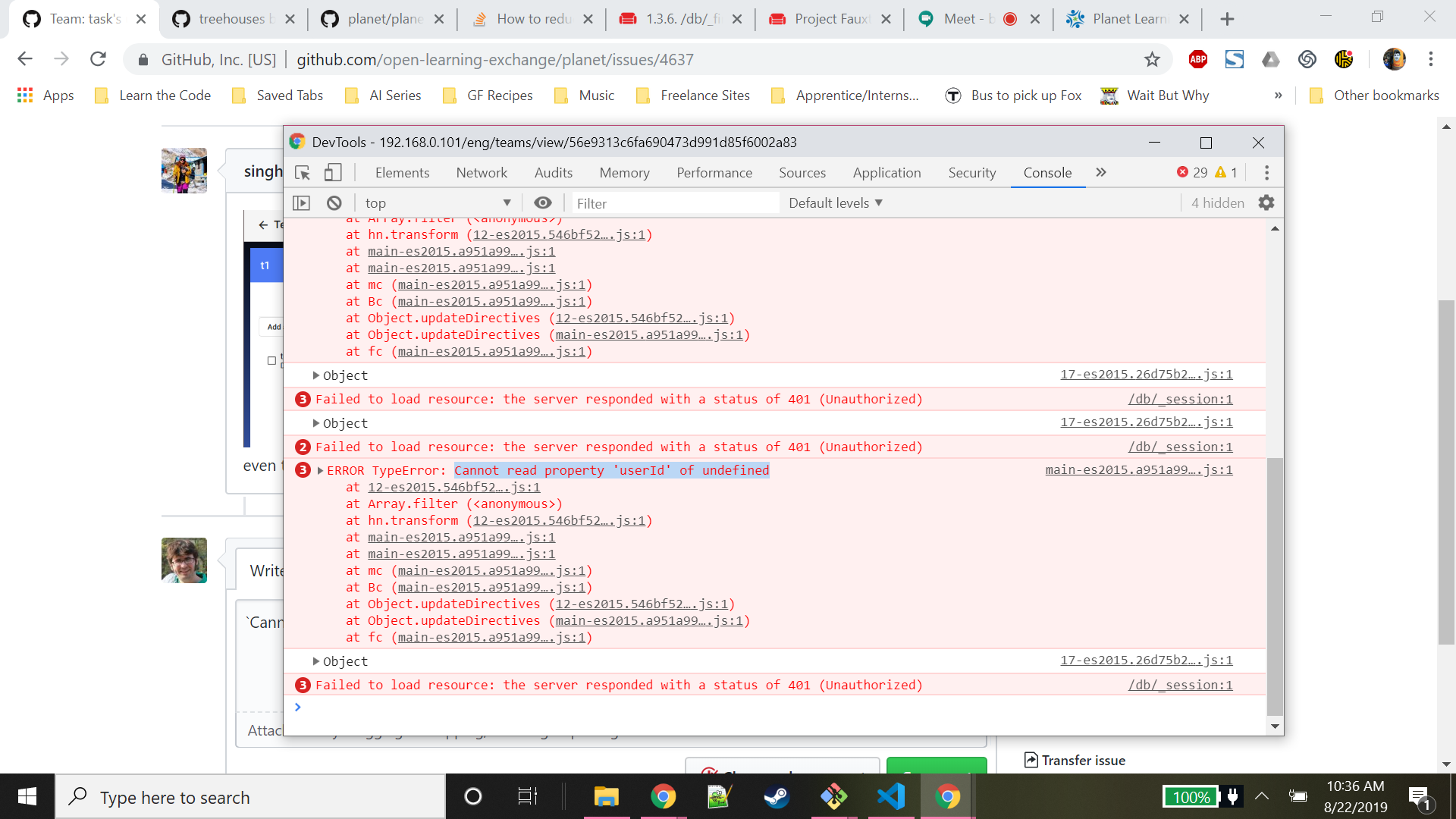Clear the console messages

334,202
